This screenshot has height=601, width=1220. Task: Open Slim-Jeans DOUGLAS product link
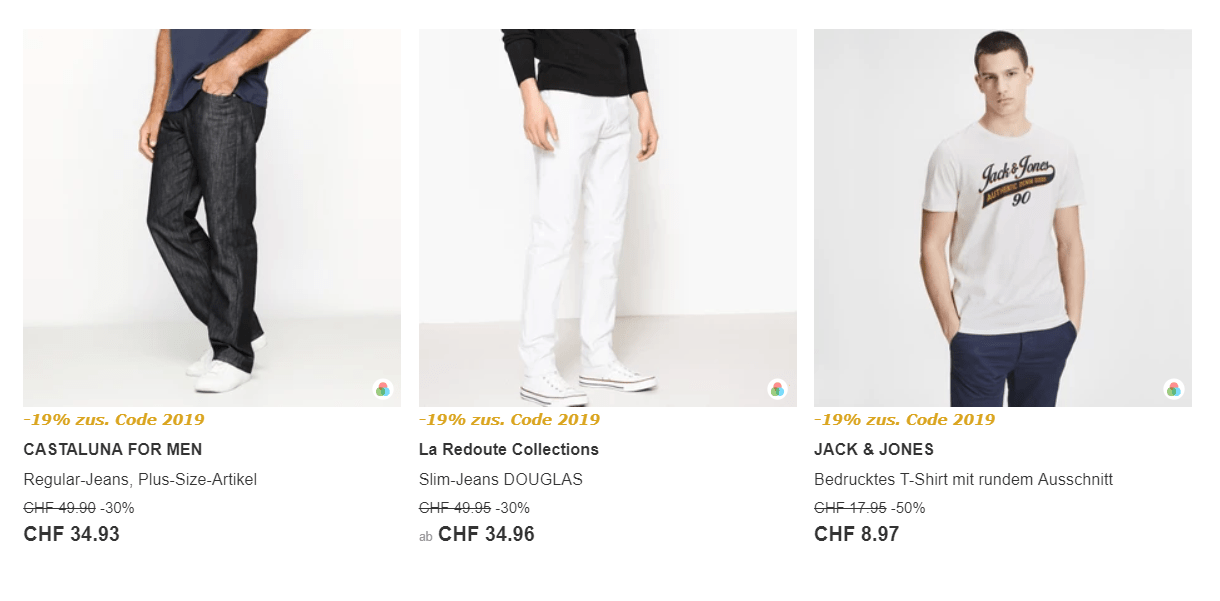[x=500, y=479]
